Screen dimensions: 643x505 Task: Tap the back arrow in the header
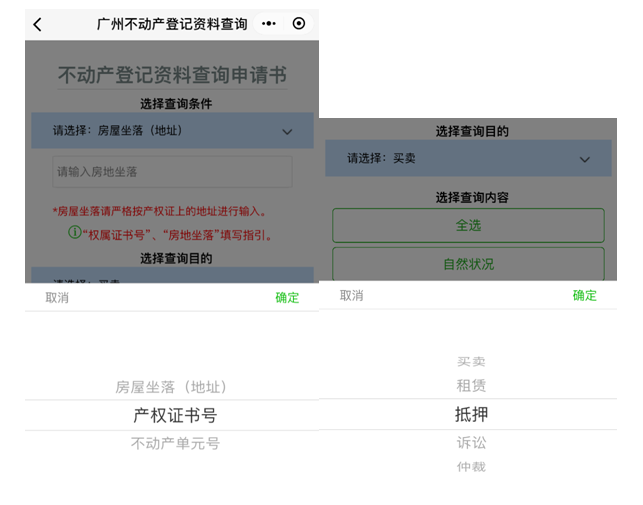point(38,24)
